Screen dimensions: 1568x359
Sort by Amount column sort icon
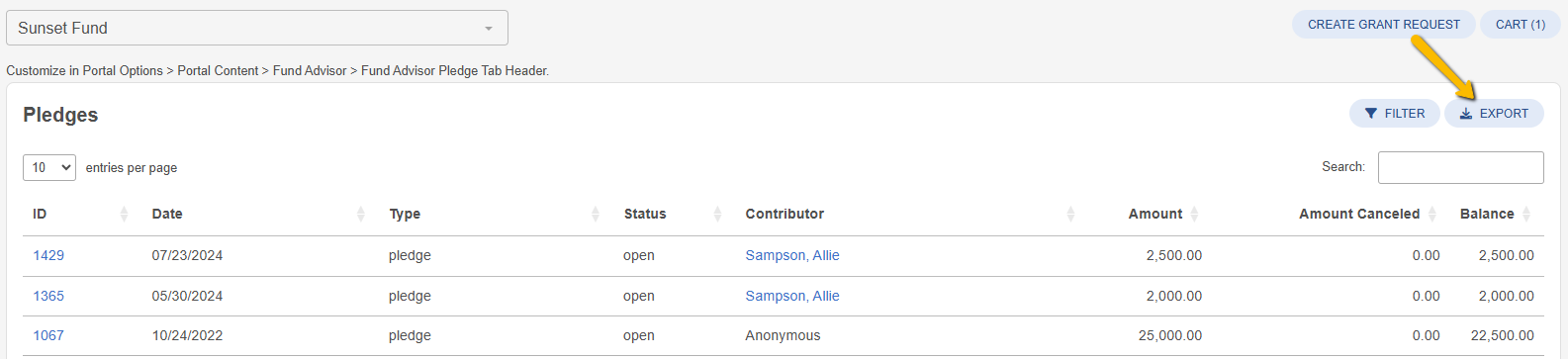(x=1194, y=214)
